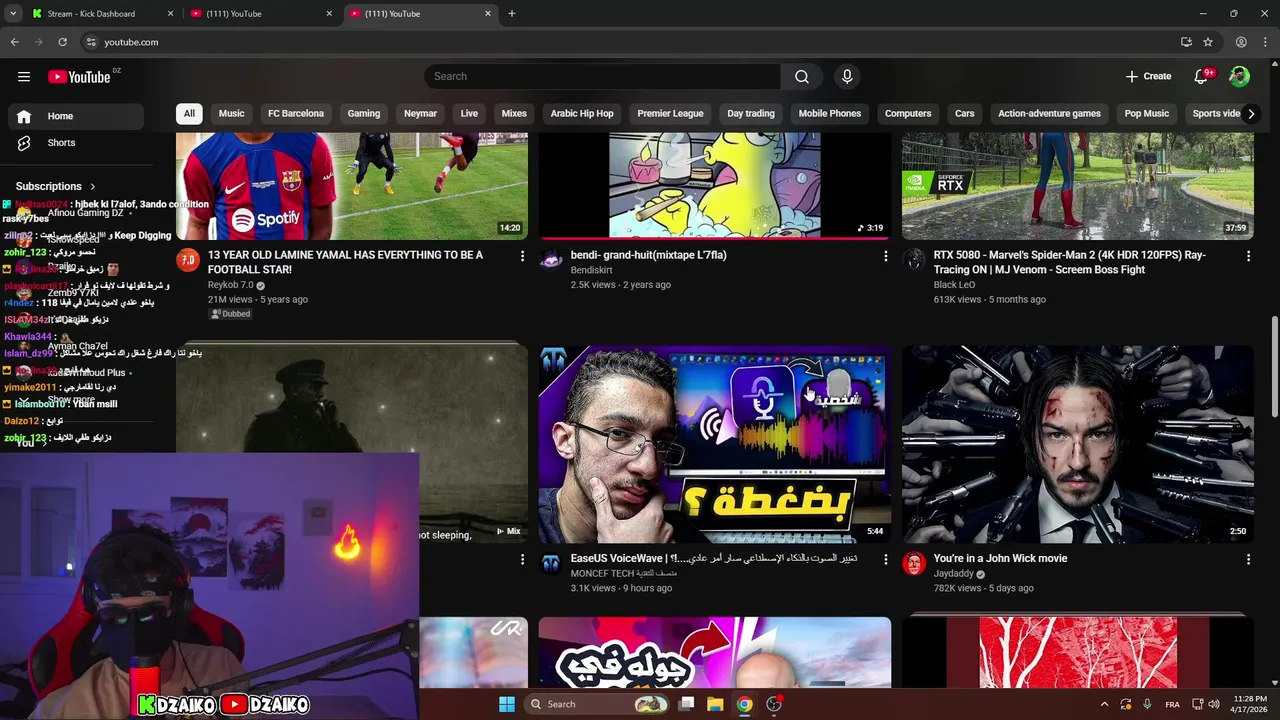Open Chrome profile icon
1280x720 pixels.
click(x=1241, y=42)
